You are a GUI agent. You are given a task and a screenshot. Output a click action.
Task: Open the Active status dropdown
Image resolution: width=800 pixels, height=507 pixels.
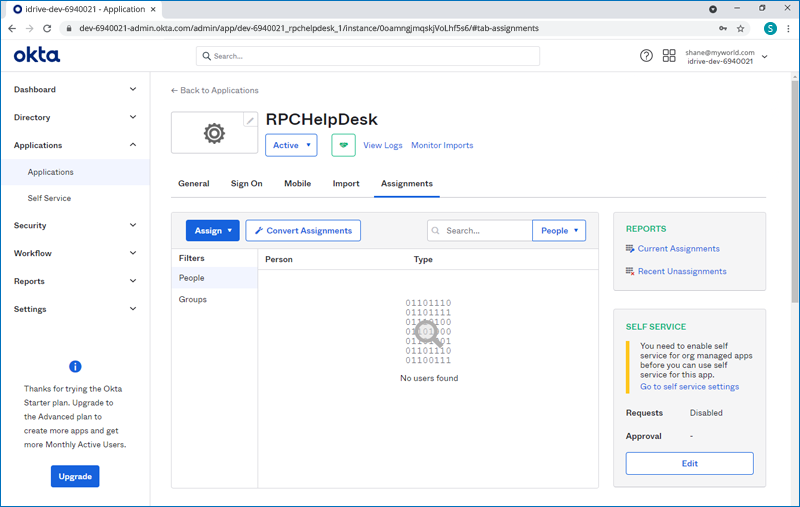coord(291,145)
